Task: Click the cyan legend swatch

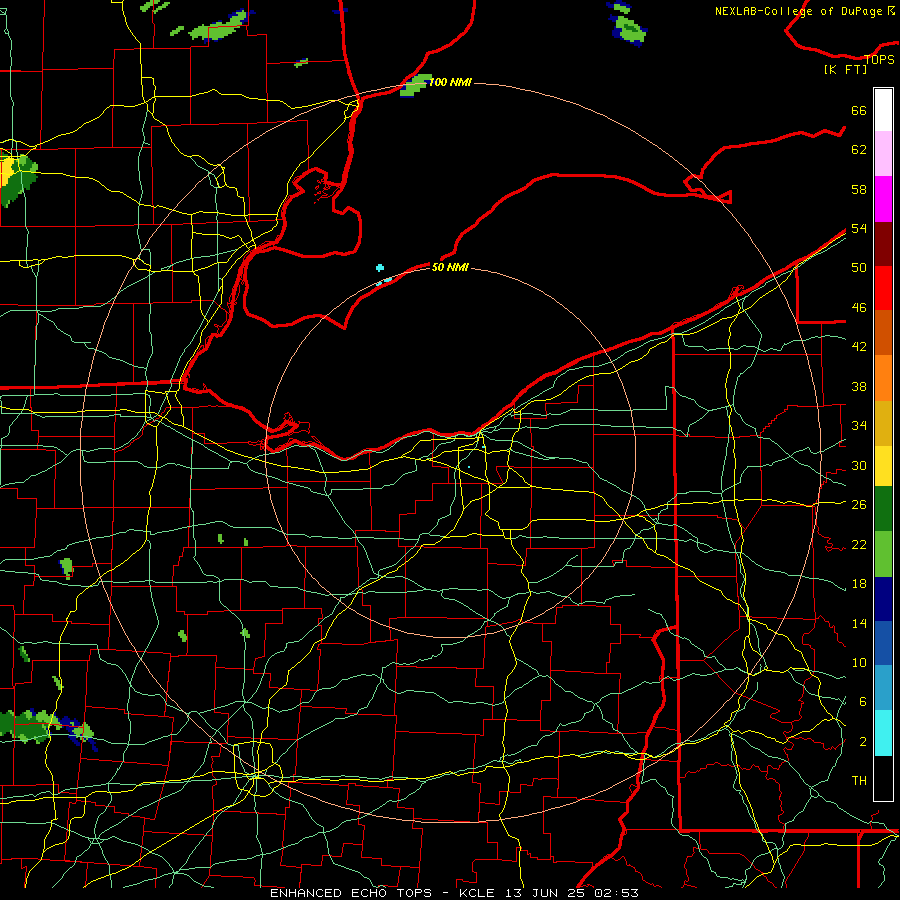Action: [883, 733]
